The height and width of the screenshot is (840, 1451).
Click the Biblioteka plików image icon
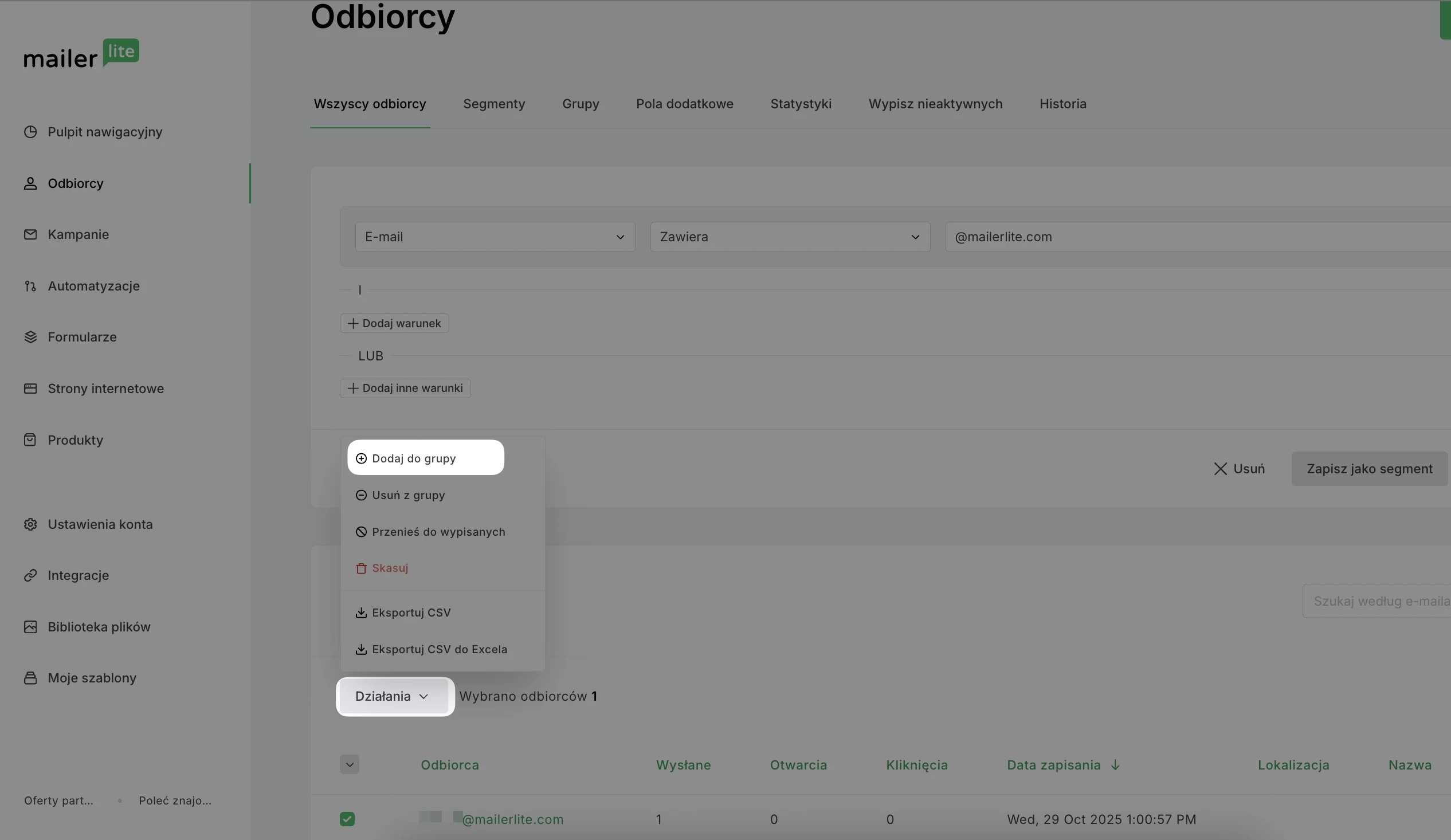[x=30, y=627]
